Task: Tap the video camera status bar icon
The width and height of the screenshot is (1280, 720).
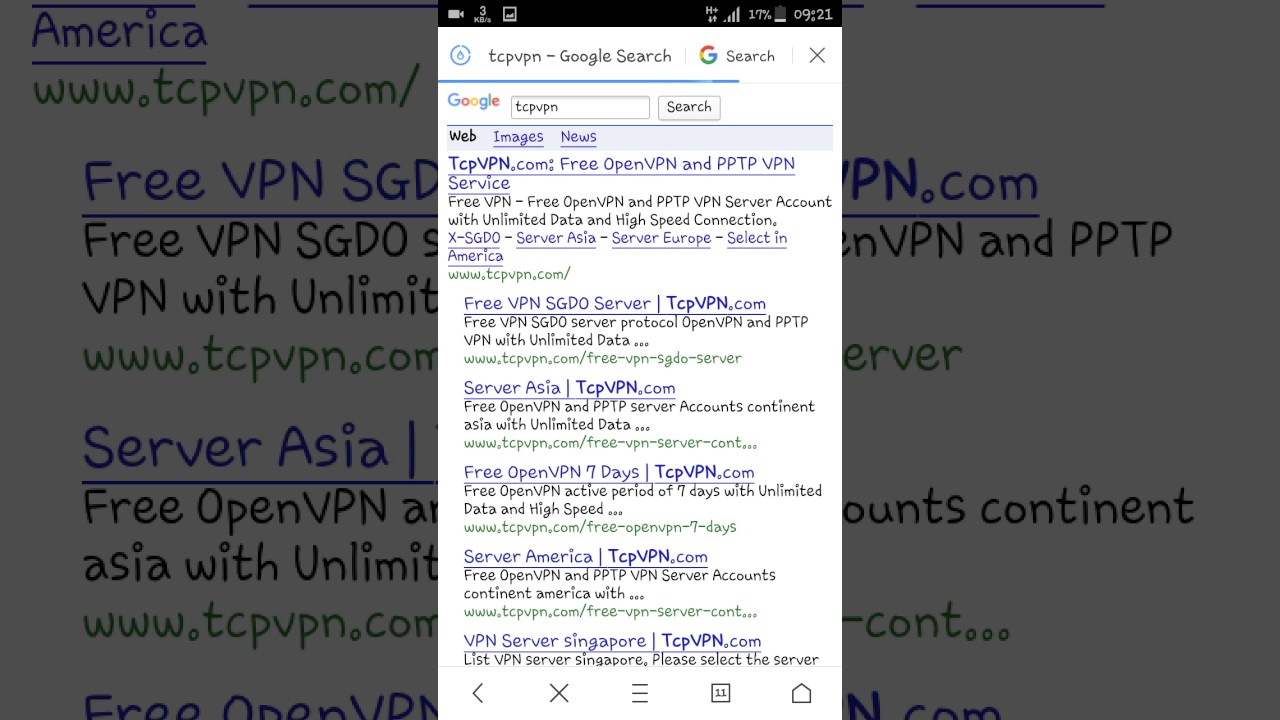Action: pos(456,14)
